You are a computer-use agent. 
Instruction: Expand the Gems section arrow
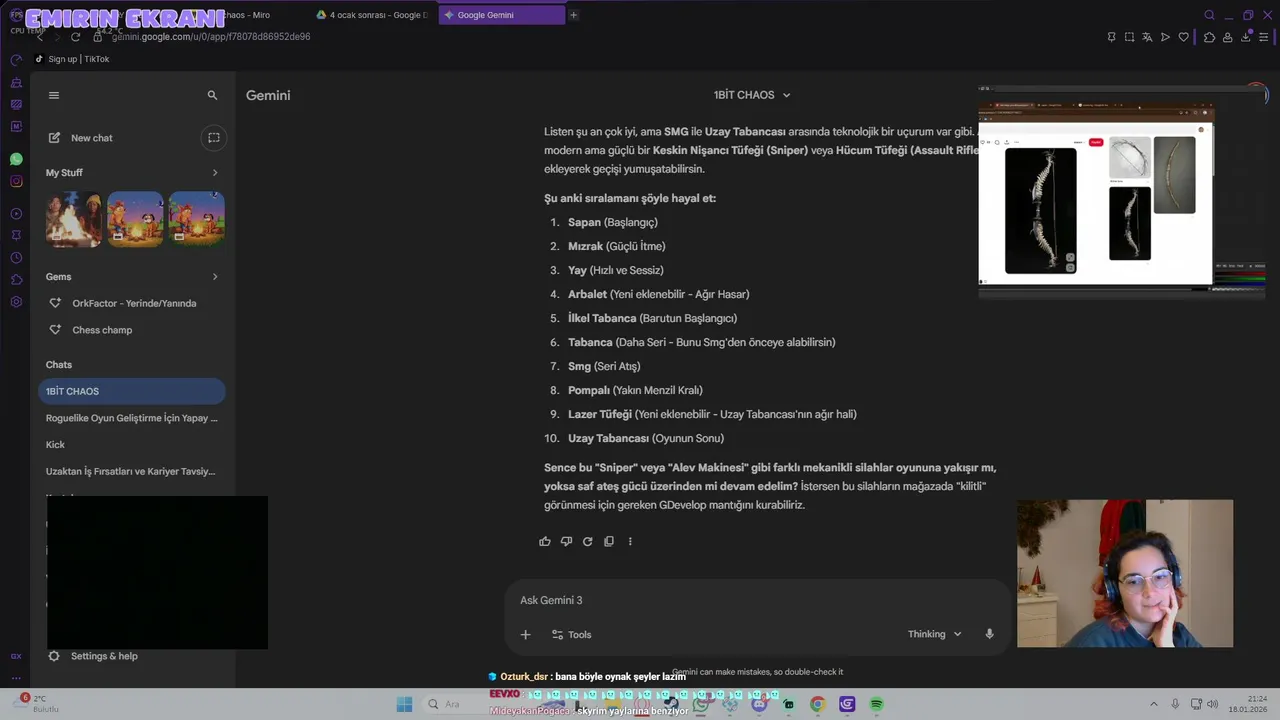pos(214,277)
